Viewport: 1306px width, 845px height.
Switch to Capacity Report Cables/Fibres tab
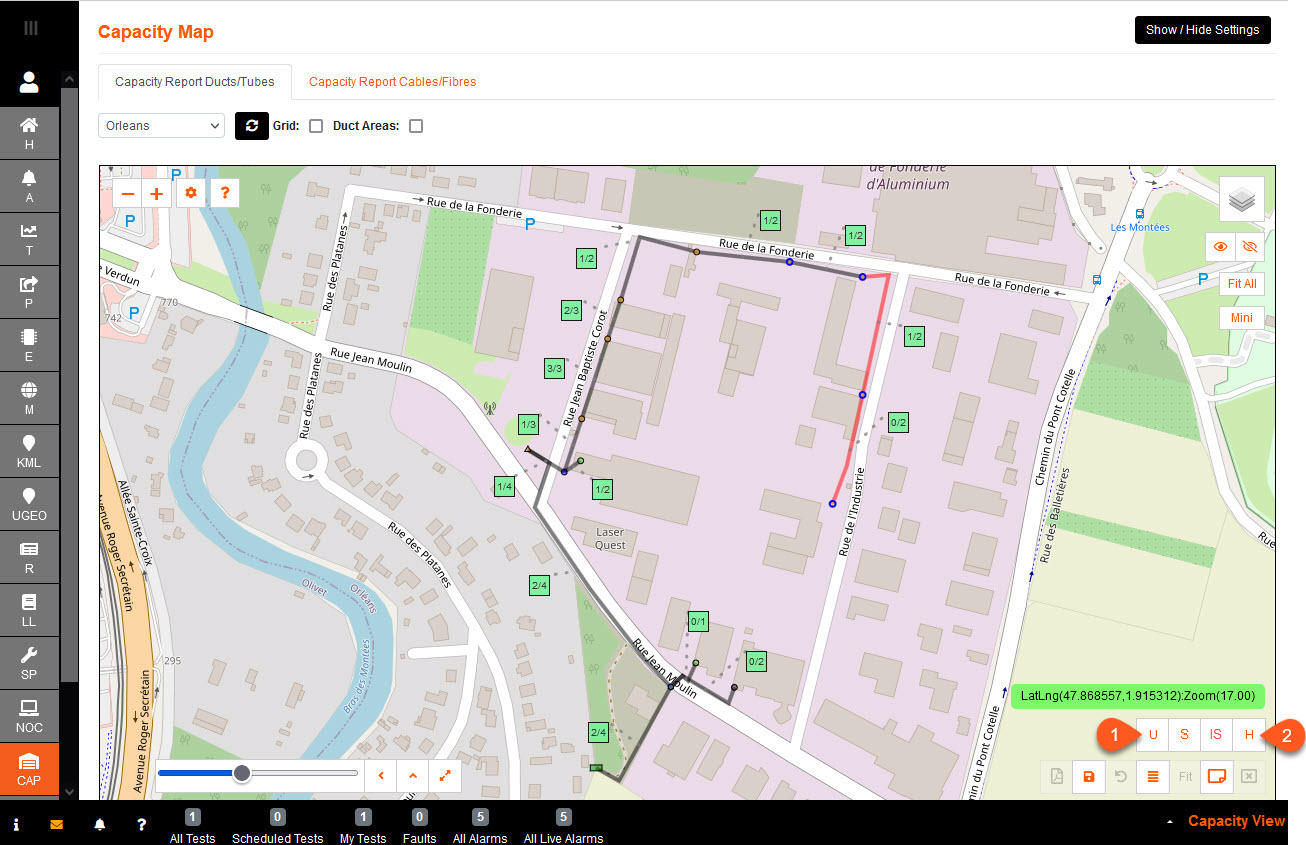(x=392, y=82)
